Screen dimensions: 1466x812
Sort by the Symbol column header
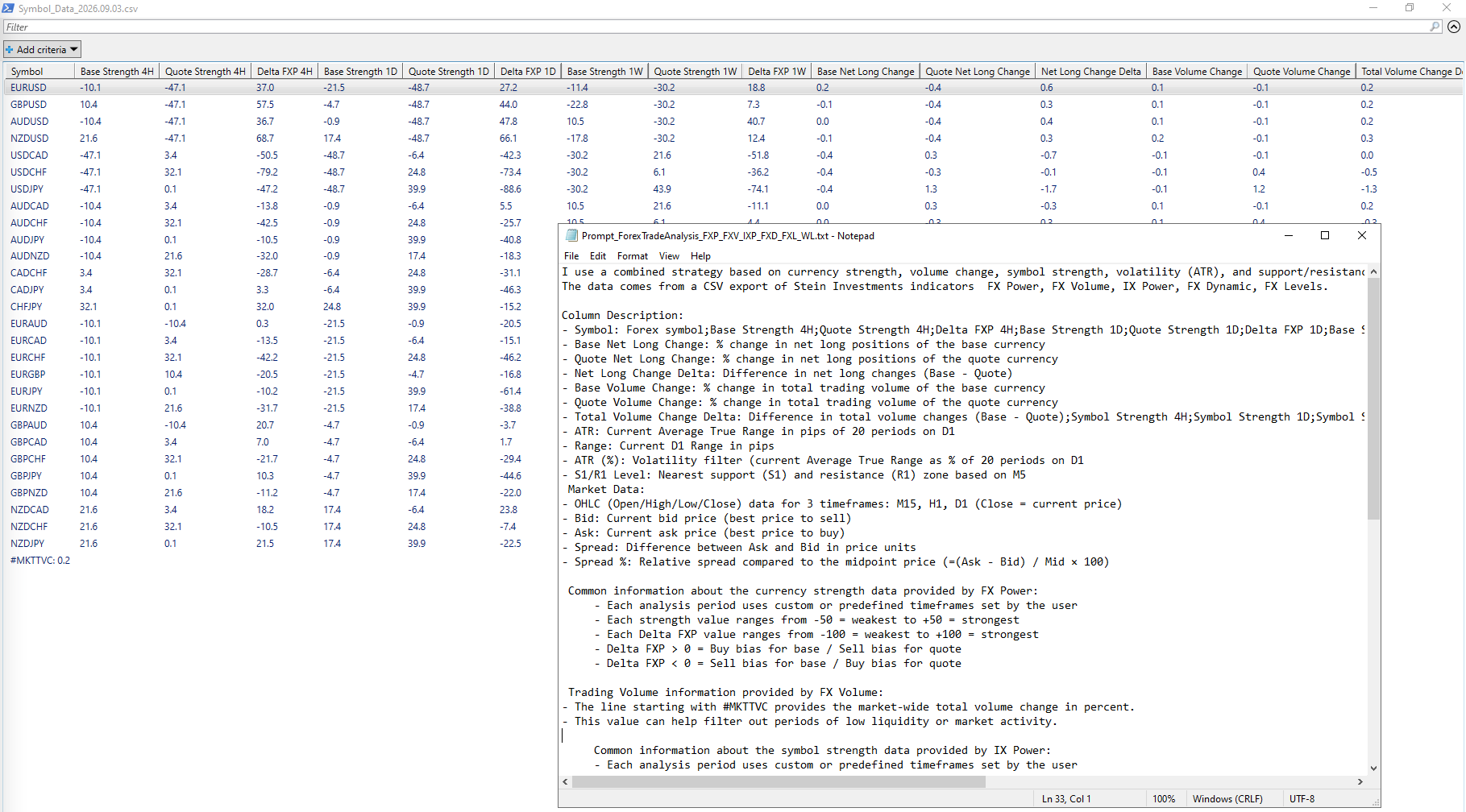[39, 71]
